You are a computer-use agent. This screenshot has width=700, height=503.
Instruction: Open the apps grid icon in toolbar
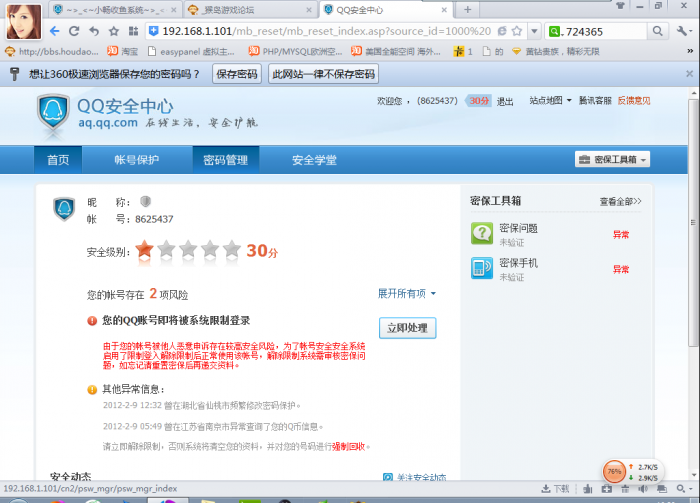click(x=133, y=31)
